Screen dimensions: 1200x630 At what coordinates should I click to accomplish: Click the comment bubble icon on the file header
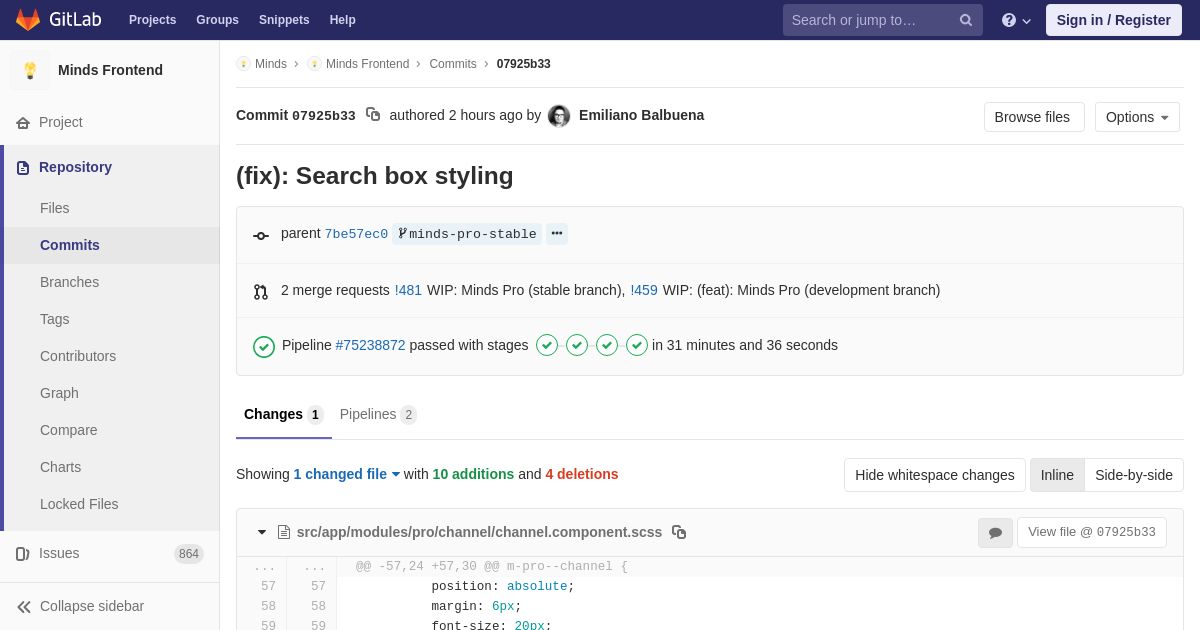pos(995,533)
